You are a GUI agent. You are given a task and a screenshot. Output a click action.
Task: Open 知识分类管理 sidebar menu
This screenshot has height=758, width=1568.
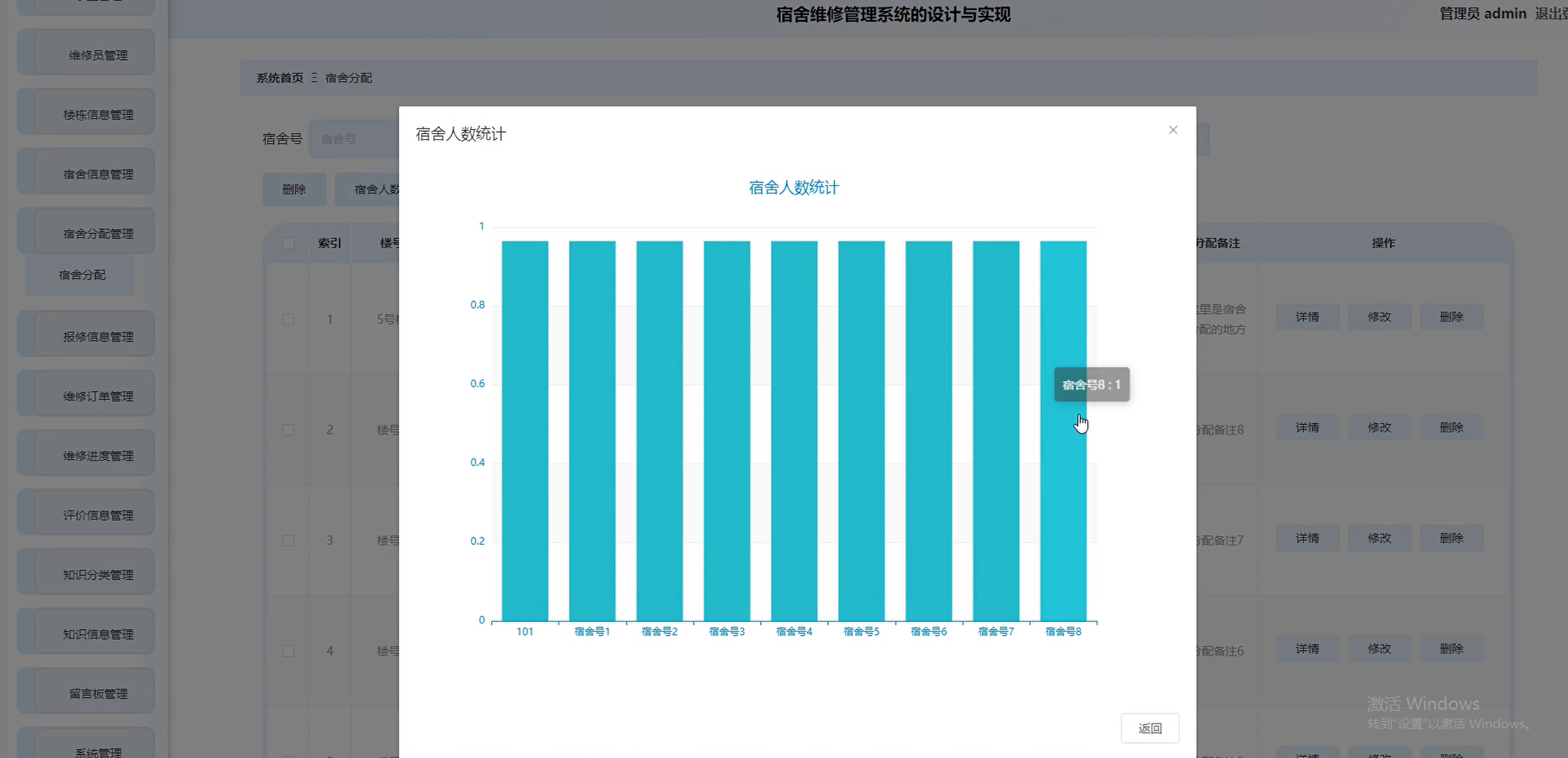pos(86,573)
